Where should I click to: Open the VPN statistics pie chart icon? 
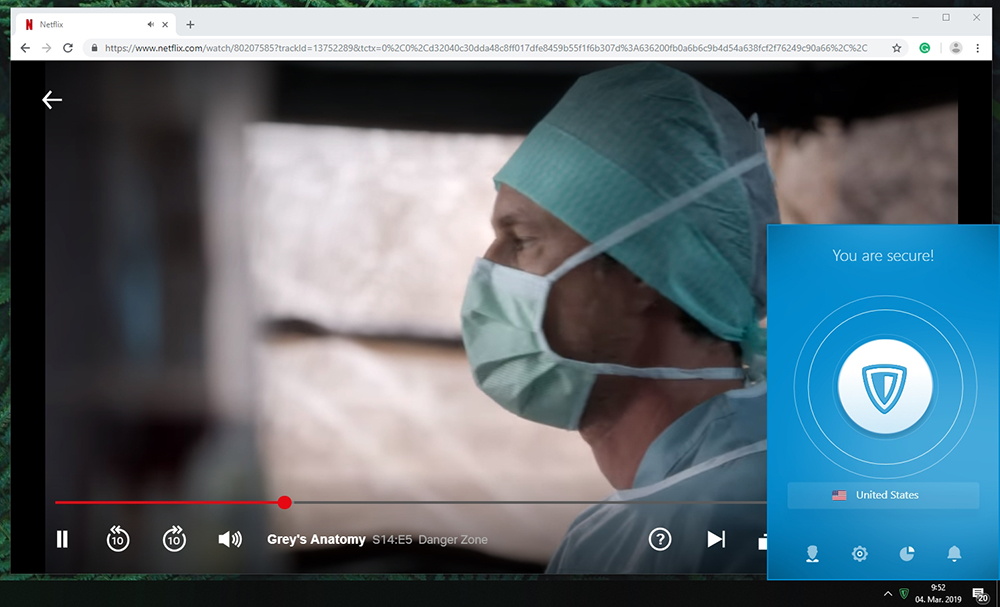[x=907, y=553]
